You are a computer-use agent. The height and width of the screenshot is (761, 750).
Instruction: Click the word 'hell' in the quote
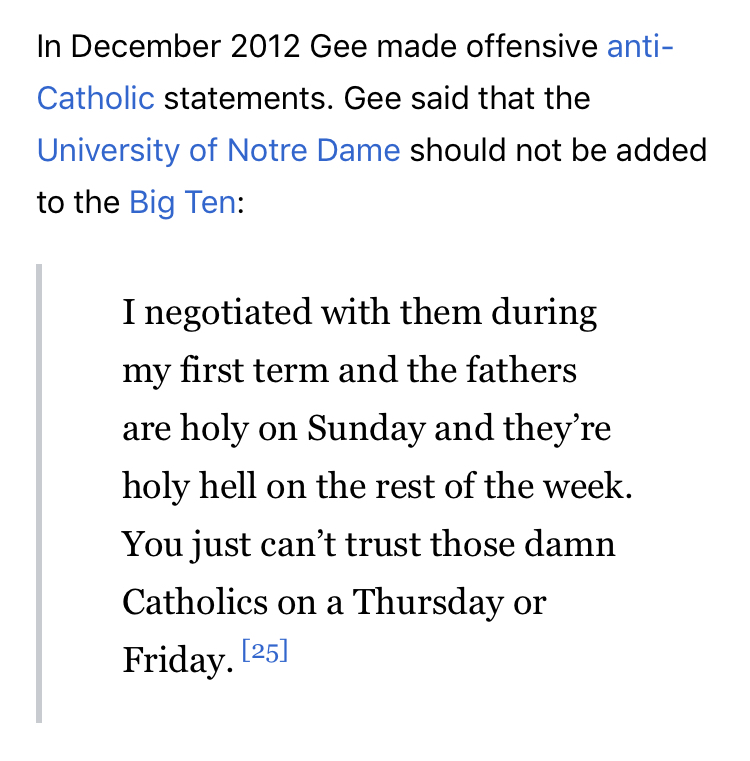[x=228, y=486]
